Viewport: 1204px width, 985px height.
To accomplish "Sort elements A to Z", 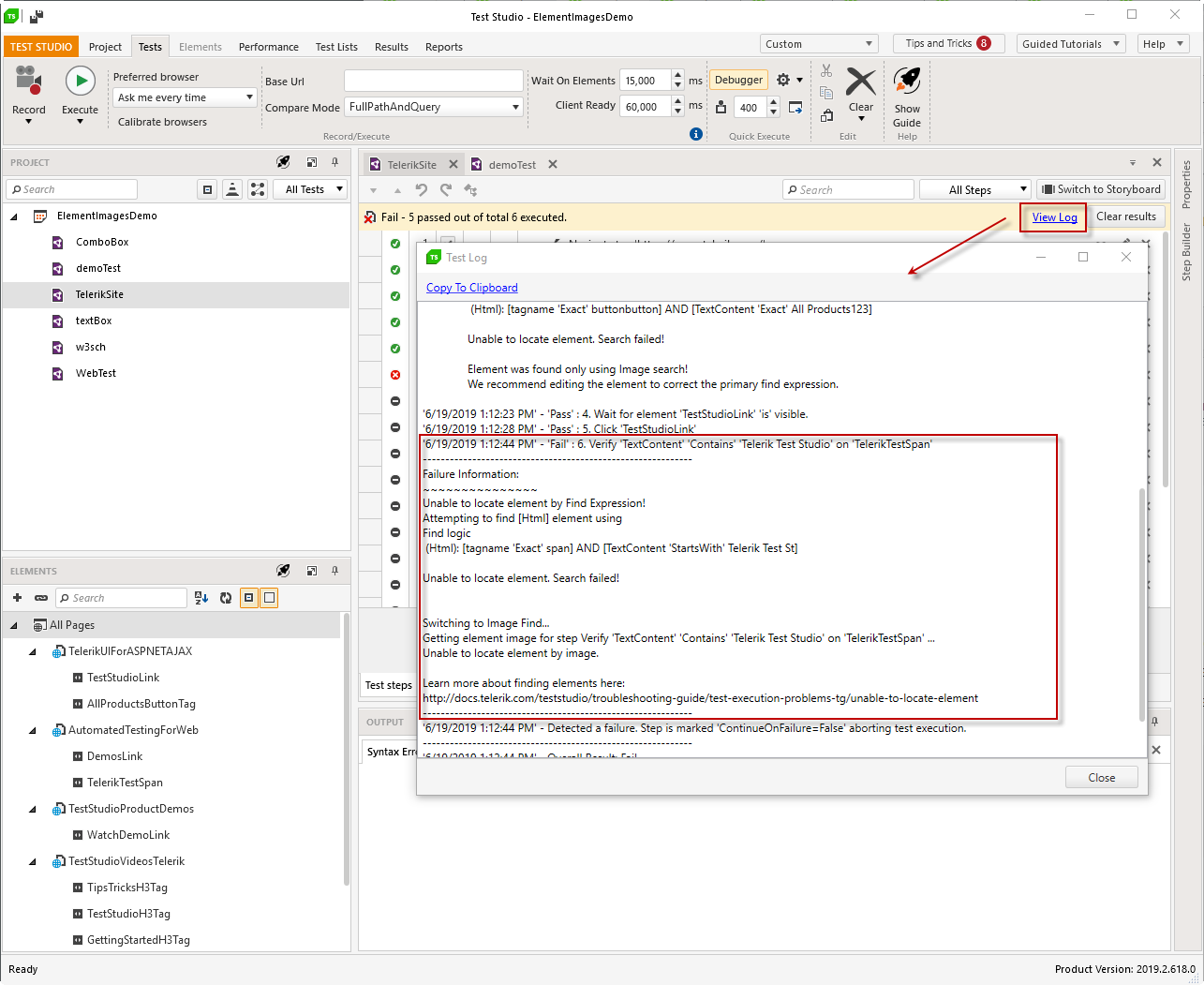I will point(201,597).
